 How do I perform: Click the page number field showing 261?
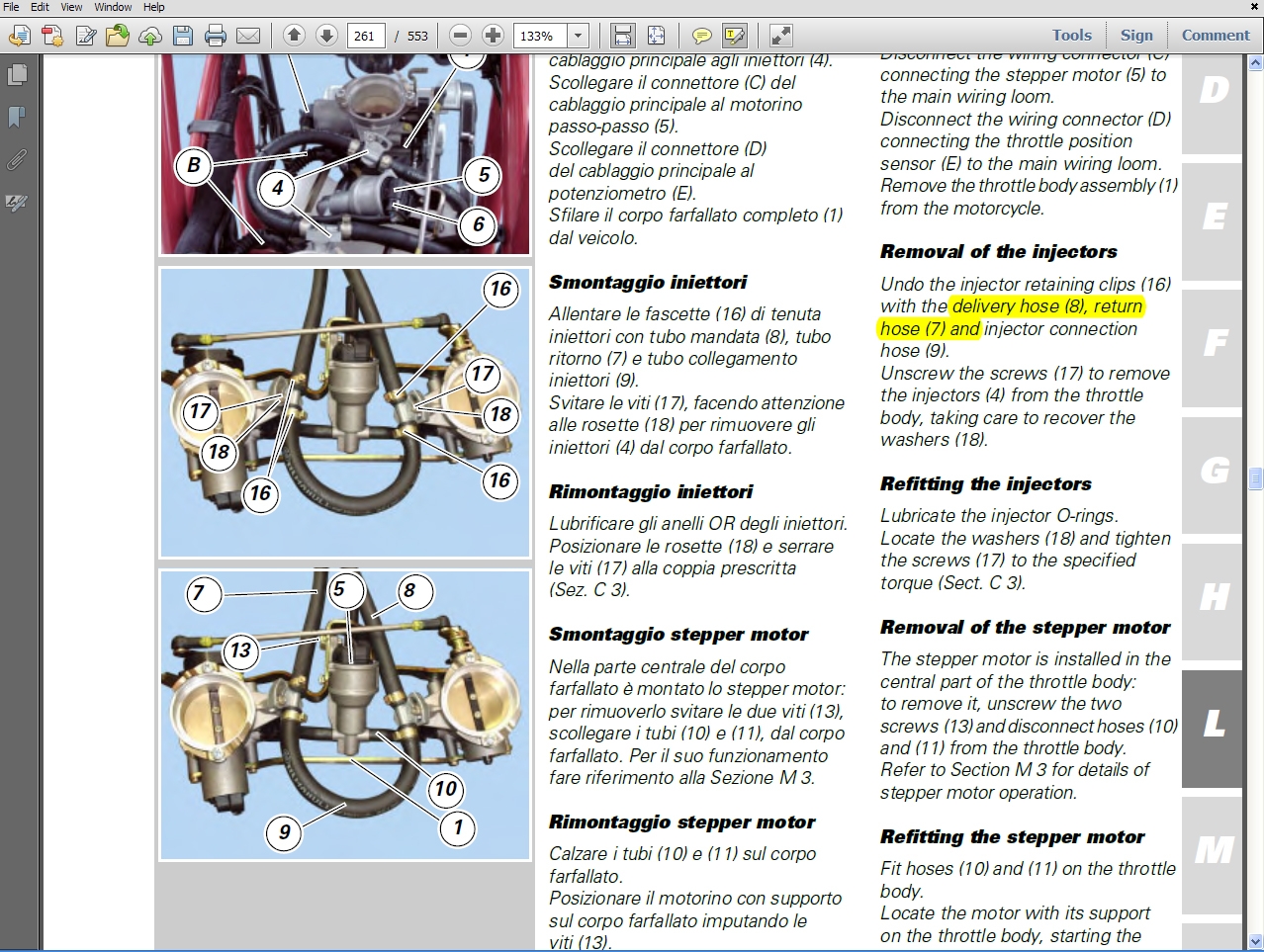click(x=365, y=37)
